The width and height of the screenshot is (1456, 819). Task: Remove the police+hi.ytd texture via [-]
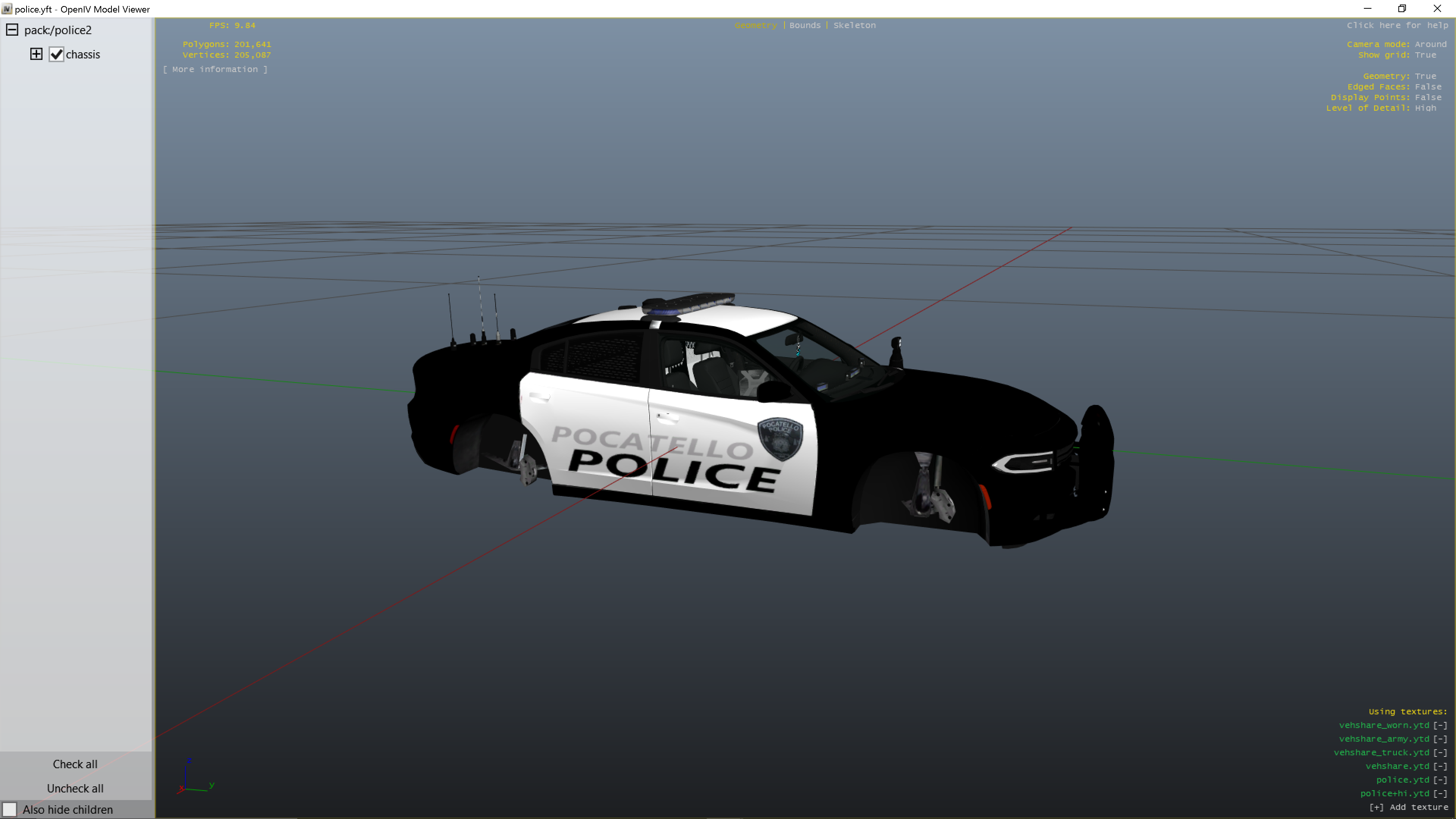[x=1440, y=793]
